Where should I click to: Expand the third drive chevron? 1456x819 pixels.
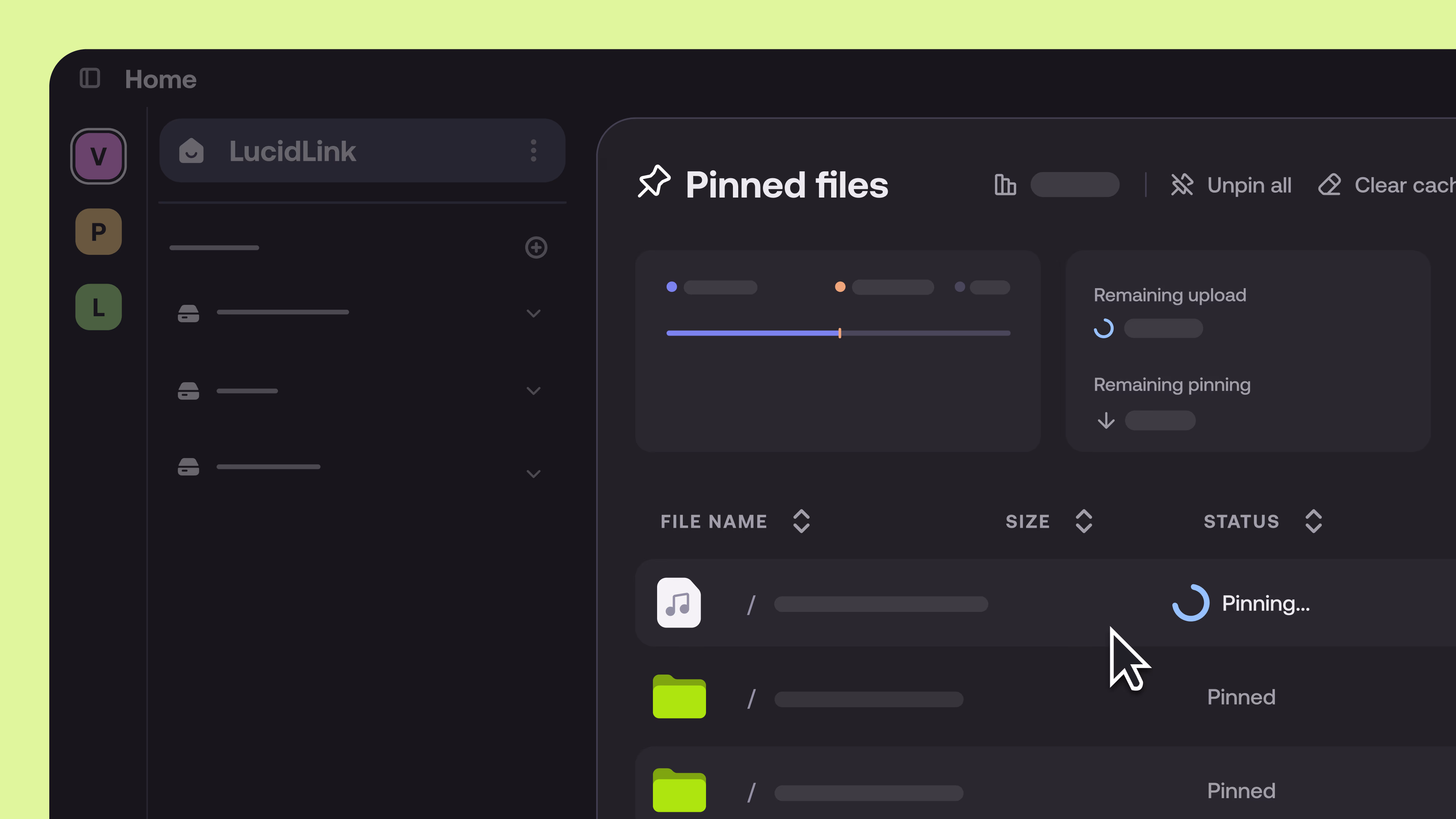[533, 474]
